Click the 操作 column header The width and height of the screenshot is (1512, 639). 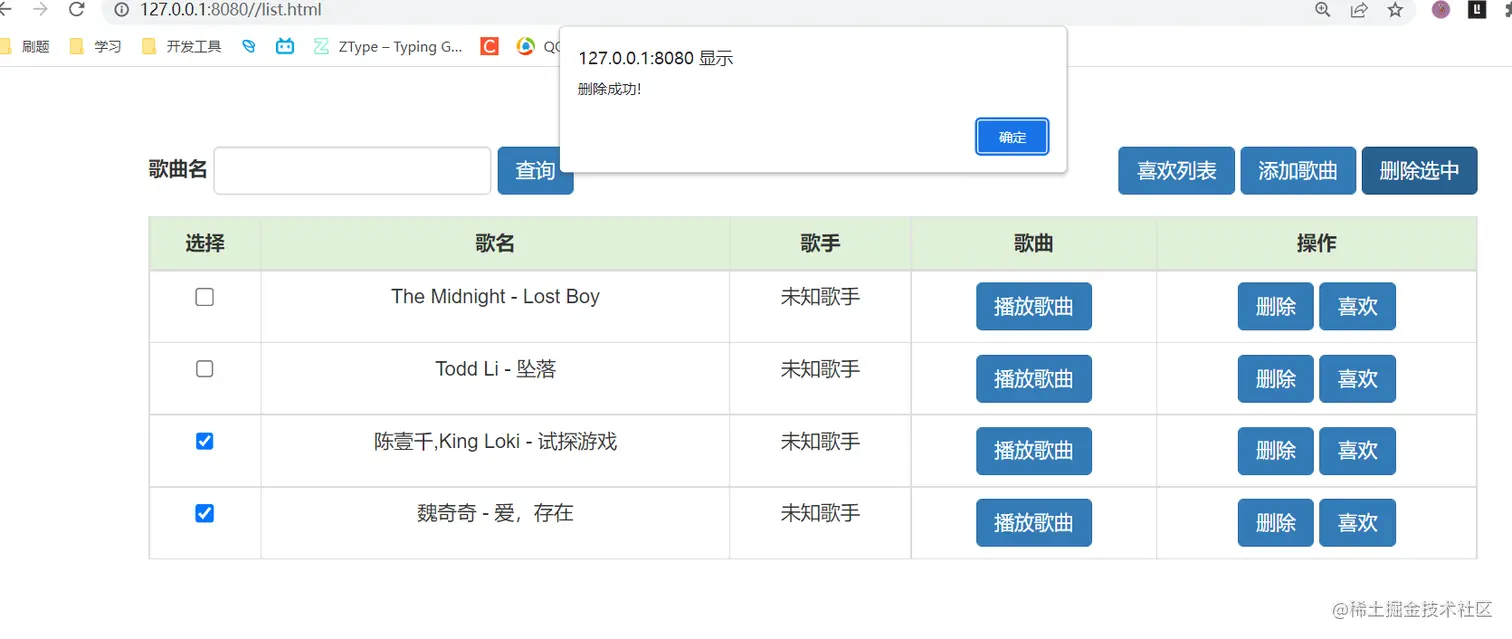tap(1317, 243)
